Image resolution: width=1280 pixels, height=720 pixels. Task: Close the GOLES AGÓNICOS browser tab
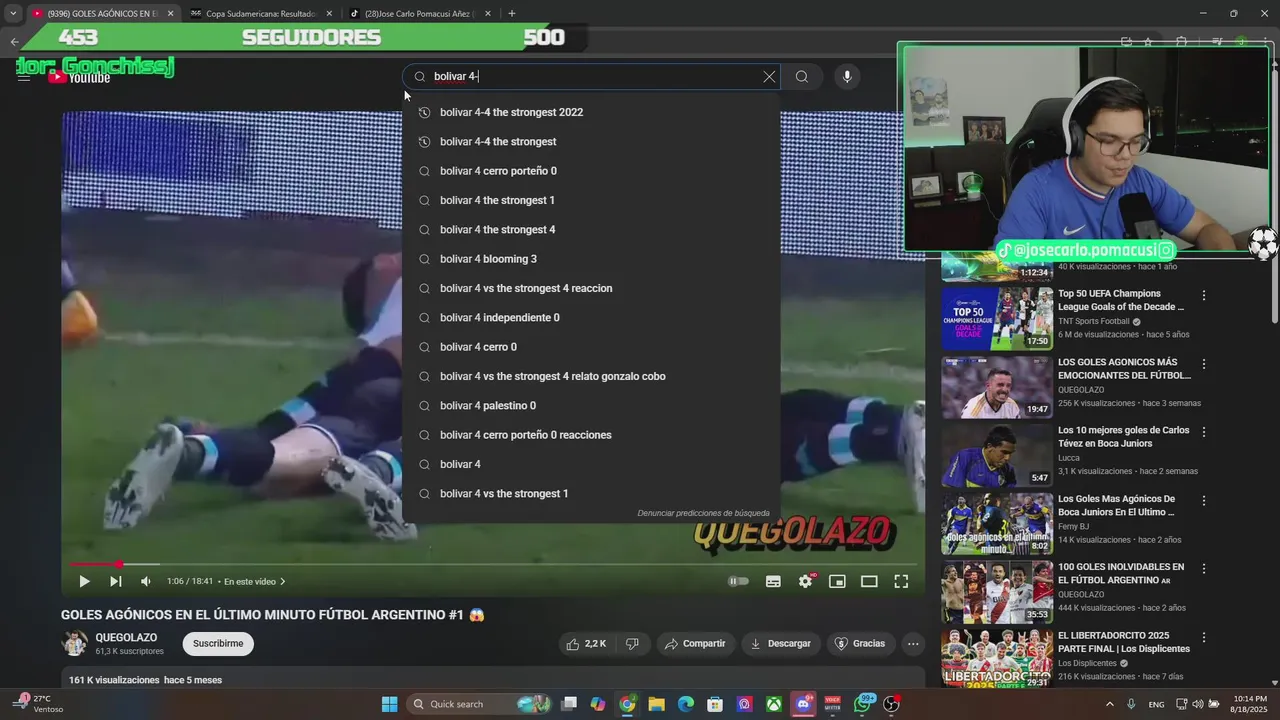[170, 14]
